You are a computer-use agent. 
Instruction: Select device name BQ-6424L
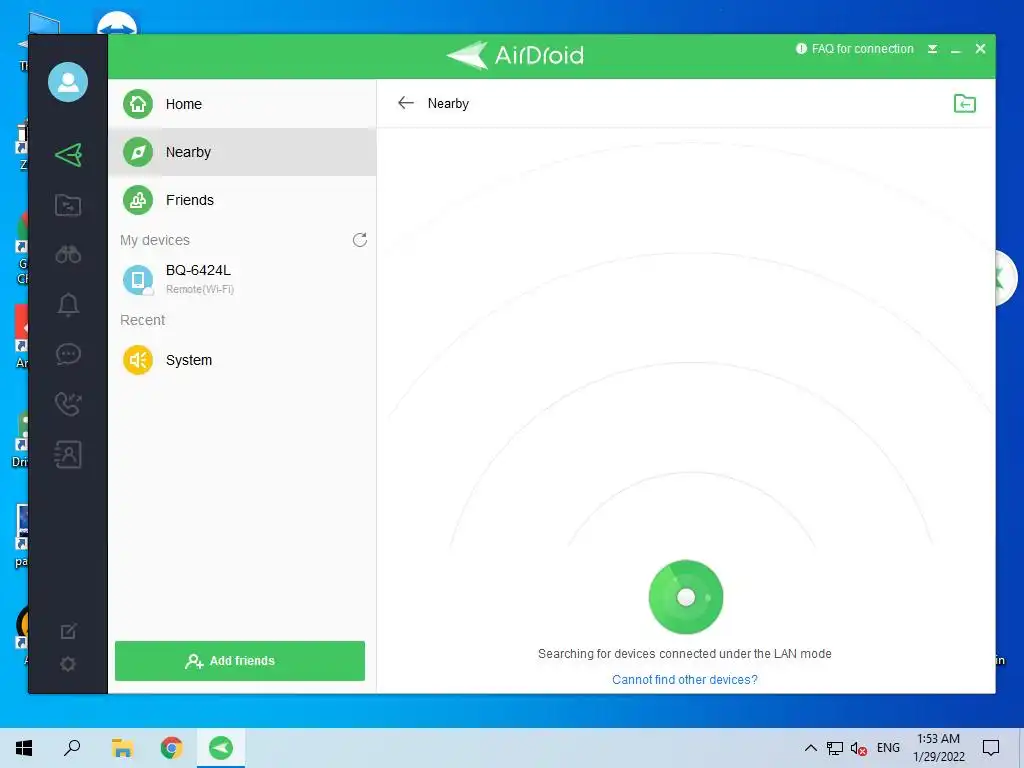tap(198, 270)
